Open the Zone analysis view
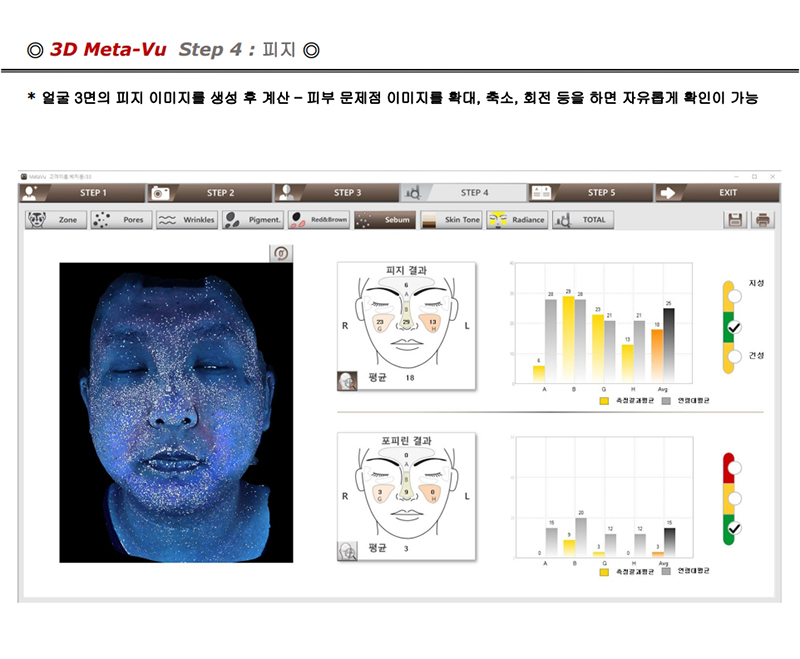Image resolution: width=800 pixels, height=659 pixels. click(55, 220)
